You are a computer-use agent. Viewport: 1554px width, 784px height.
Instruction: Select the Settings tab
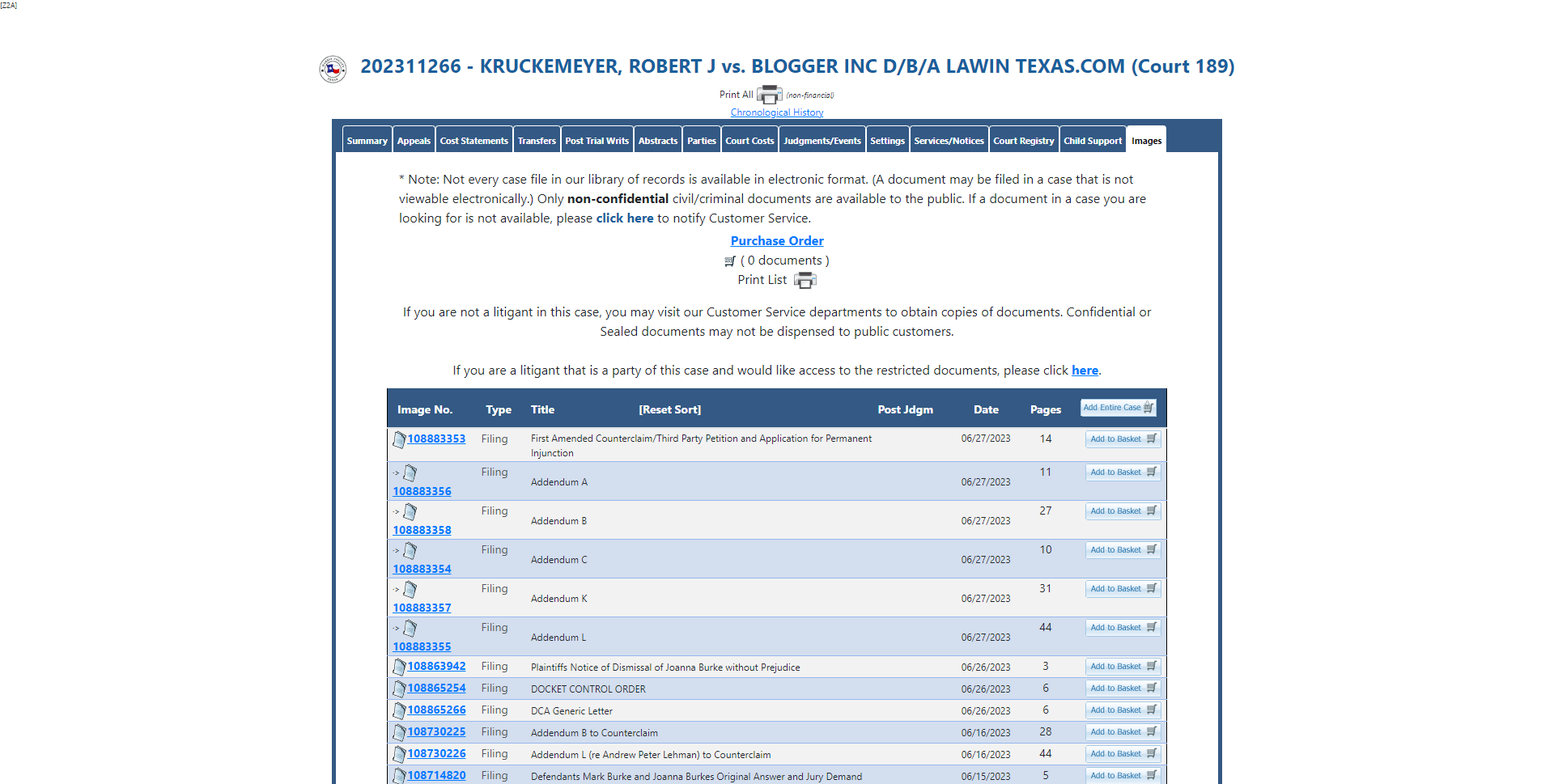[x=888, y=140]
